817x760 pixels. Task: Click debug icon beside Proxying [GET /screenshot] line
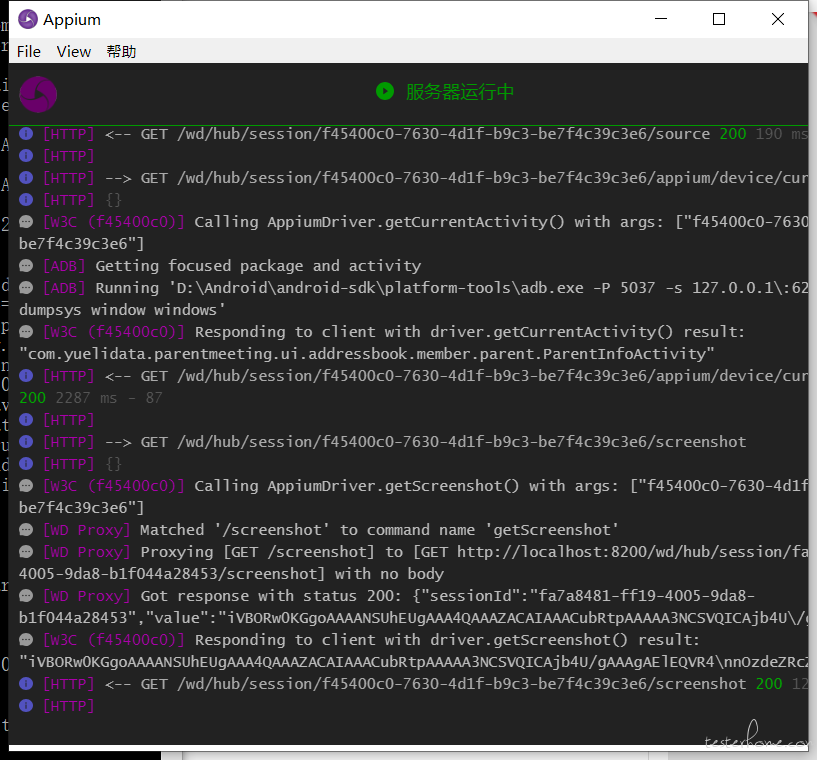tap(26, 552)
